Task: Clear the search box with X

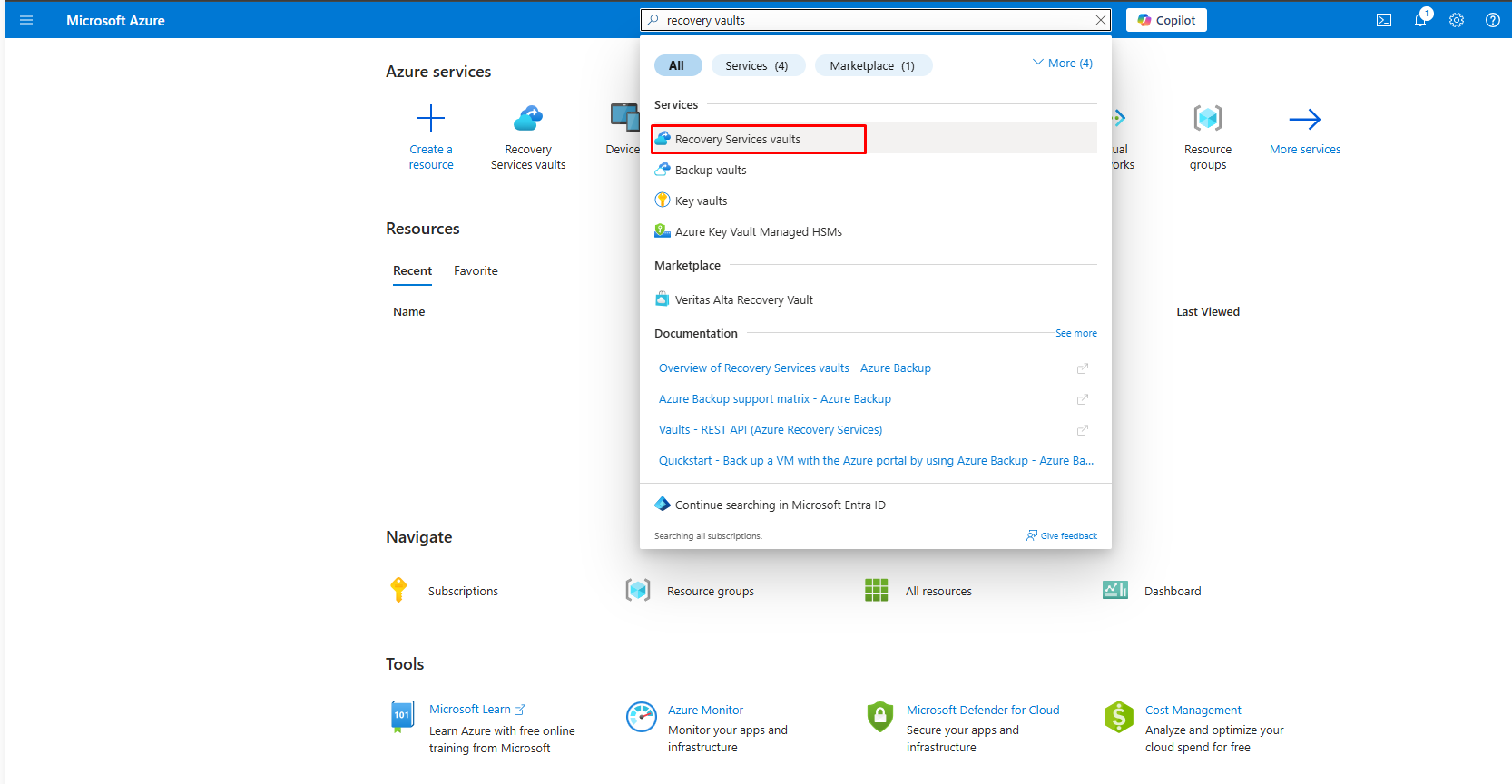Action: tap(1100, 20)
